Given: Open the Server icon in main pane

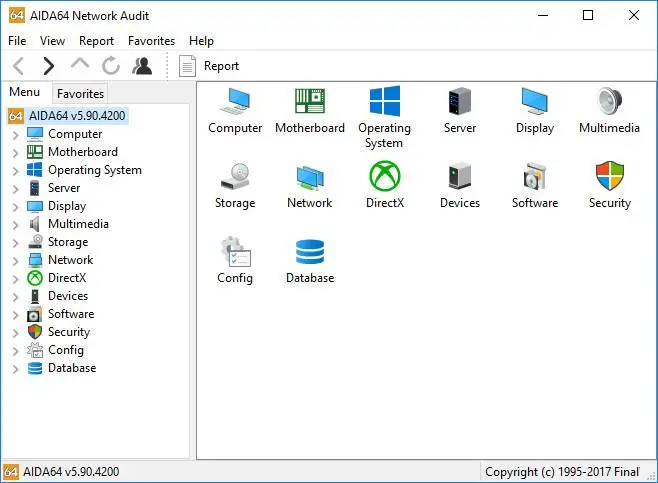Looking at the screenshot, I should click(x=460, y=101).
